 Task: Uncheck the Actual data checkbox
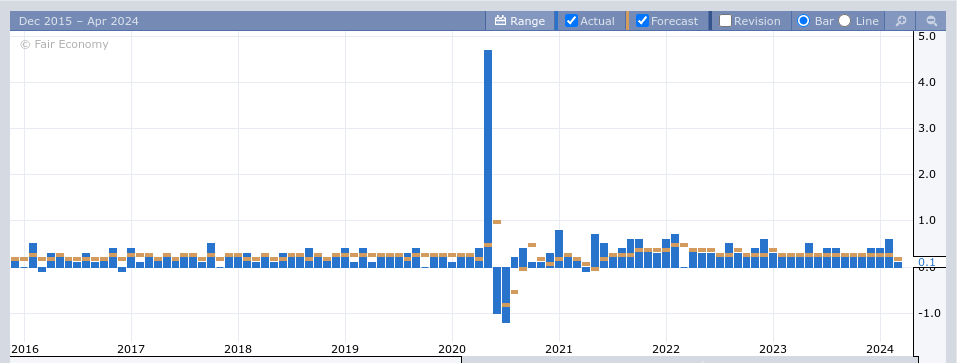tap(571, 21)
